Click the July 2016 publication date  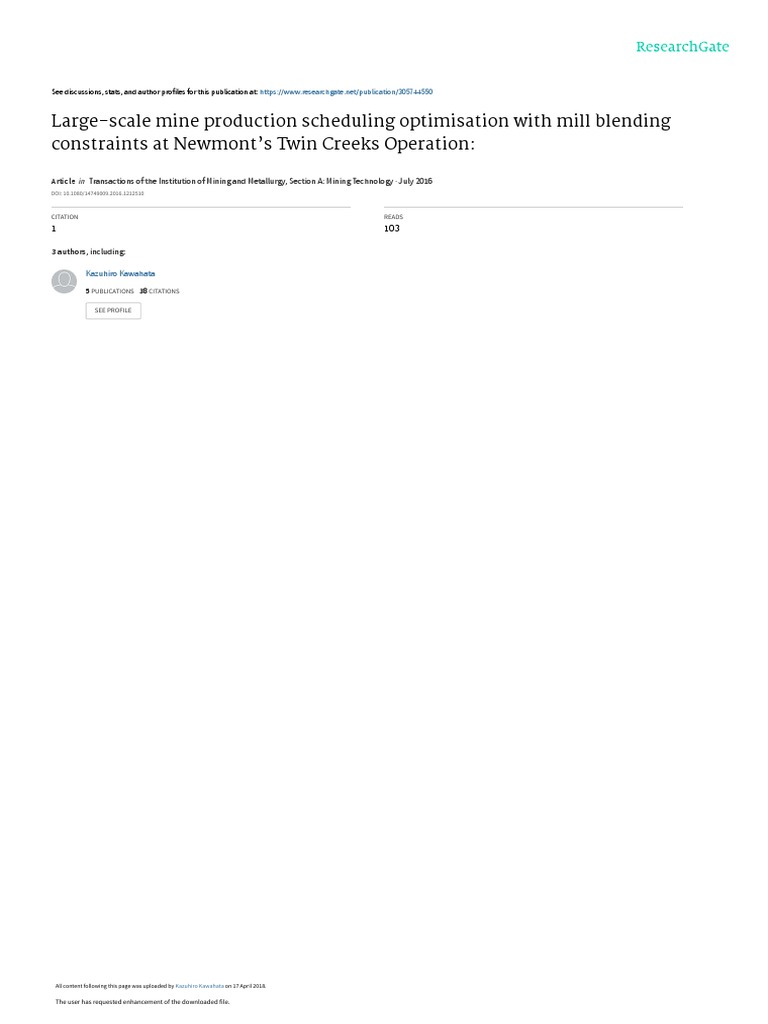click(415, 181)
